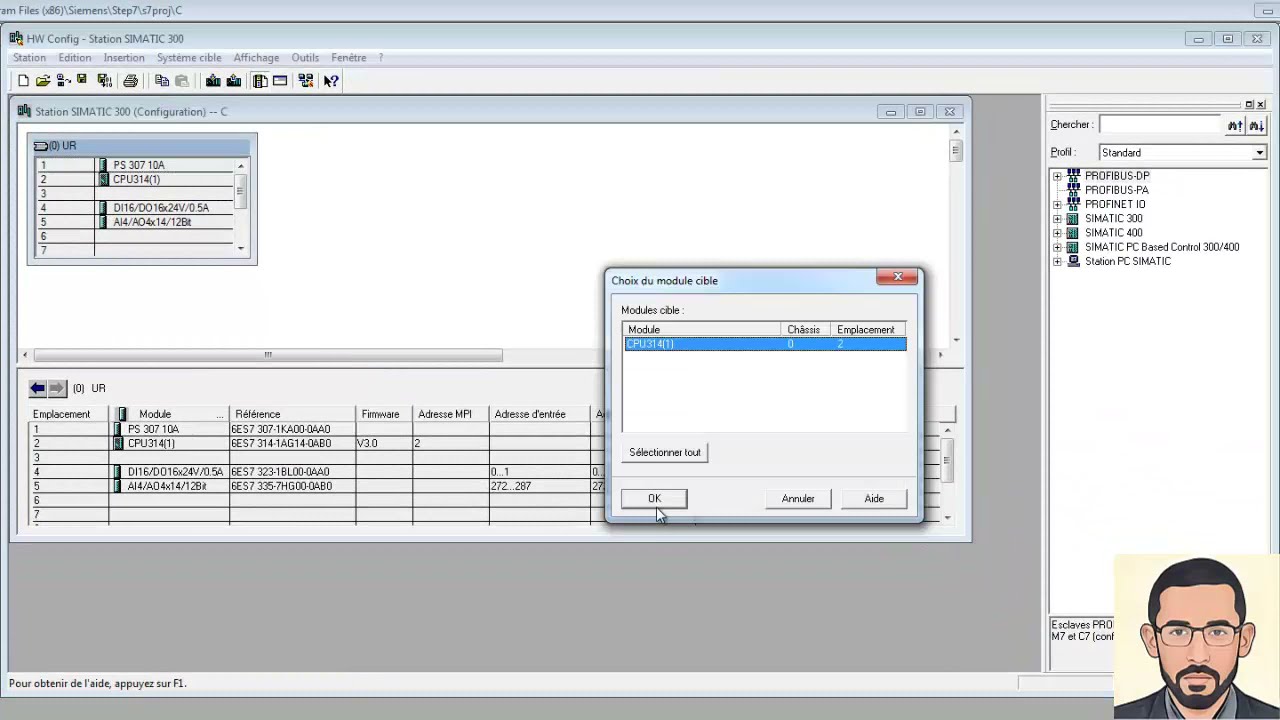Click the PROFIBUS-DP network icon in catalog
Viewport: 1280px width, 720px height.
tap(1074, 176)
